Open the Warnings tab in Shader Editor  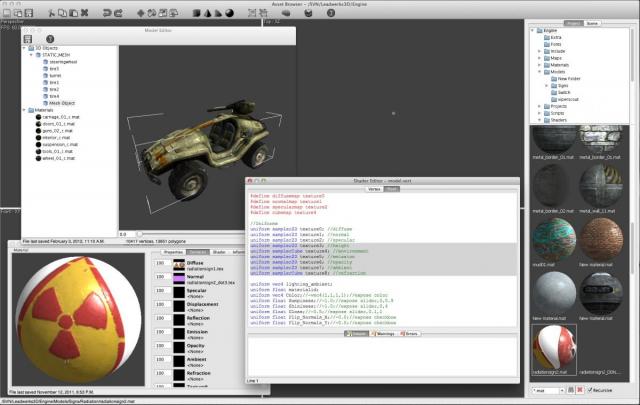pyautogui.click(x=381, y=333)
